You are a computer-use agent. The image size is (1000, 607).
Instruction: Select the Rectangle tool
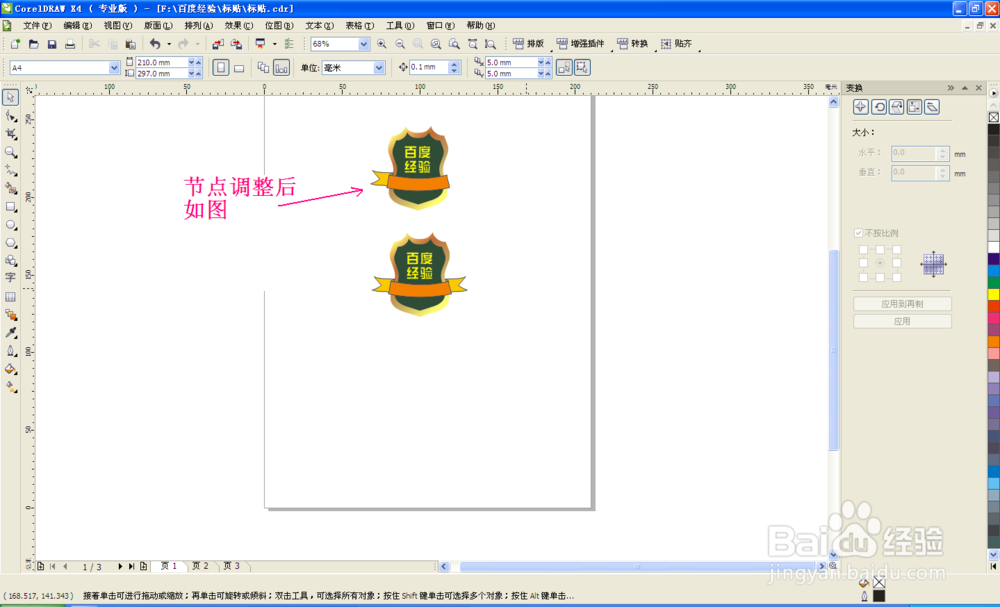11,208
